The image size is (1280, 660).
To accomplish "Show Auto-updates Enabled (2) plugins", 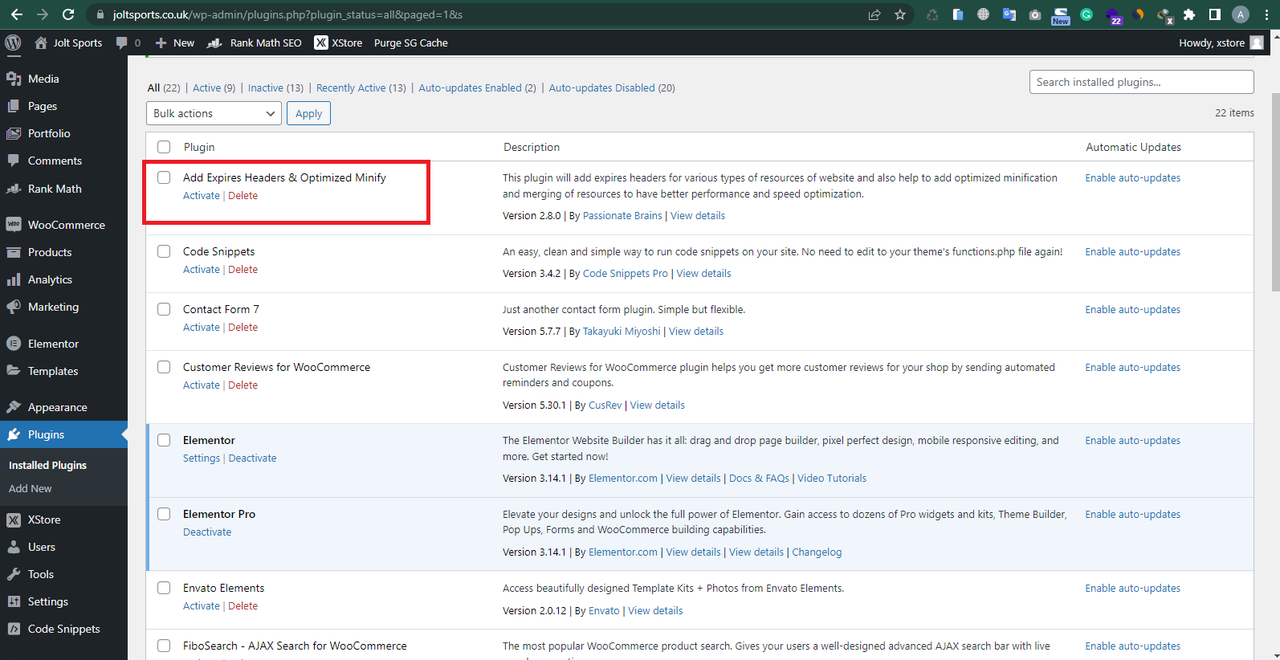I will pyautogui.click(x=477, y=88).
